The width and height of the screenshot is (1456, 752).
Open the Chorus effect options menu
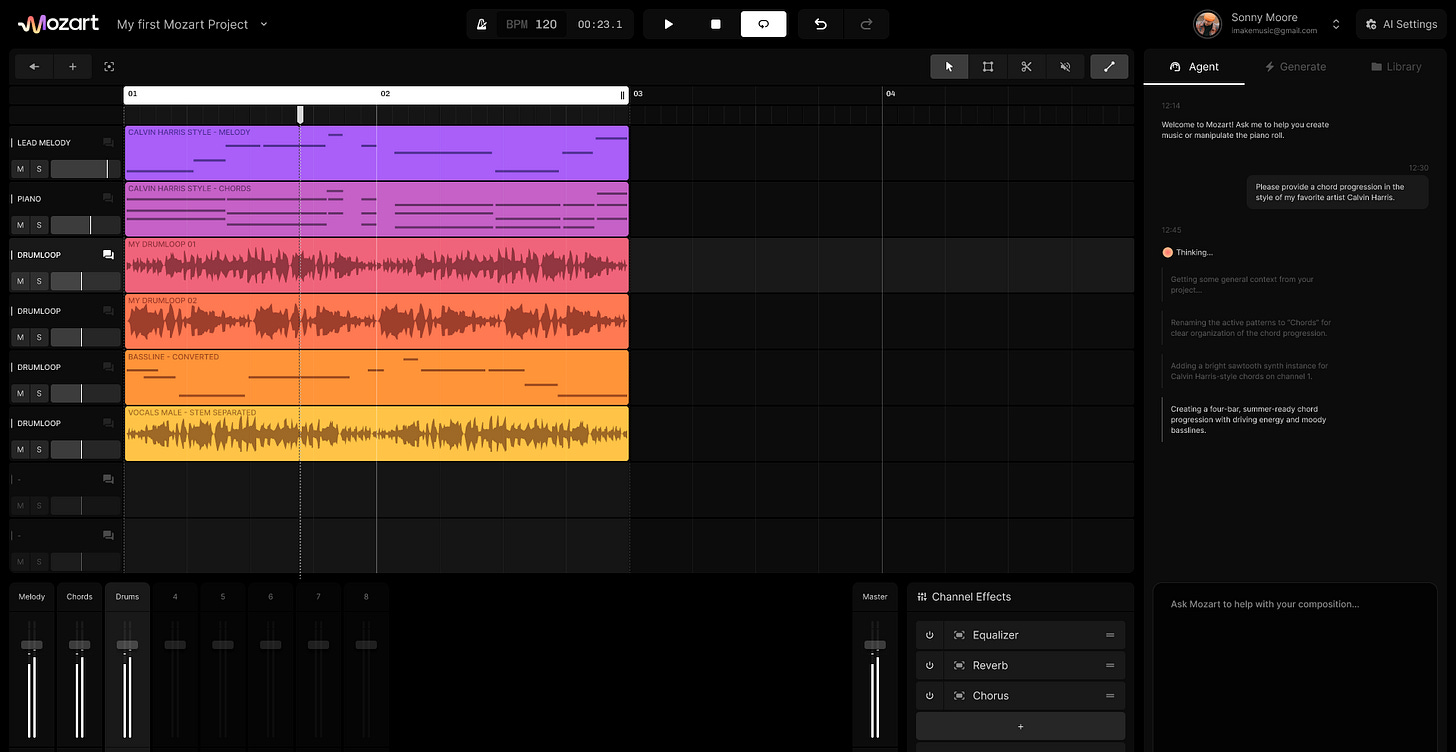(1109, 695)
